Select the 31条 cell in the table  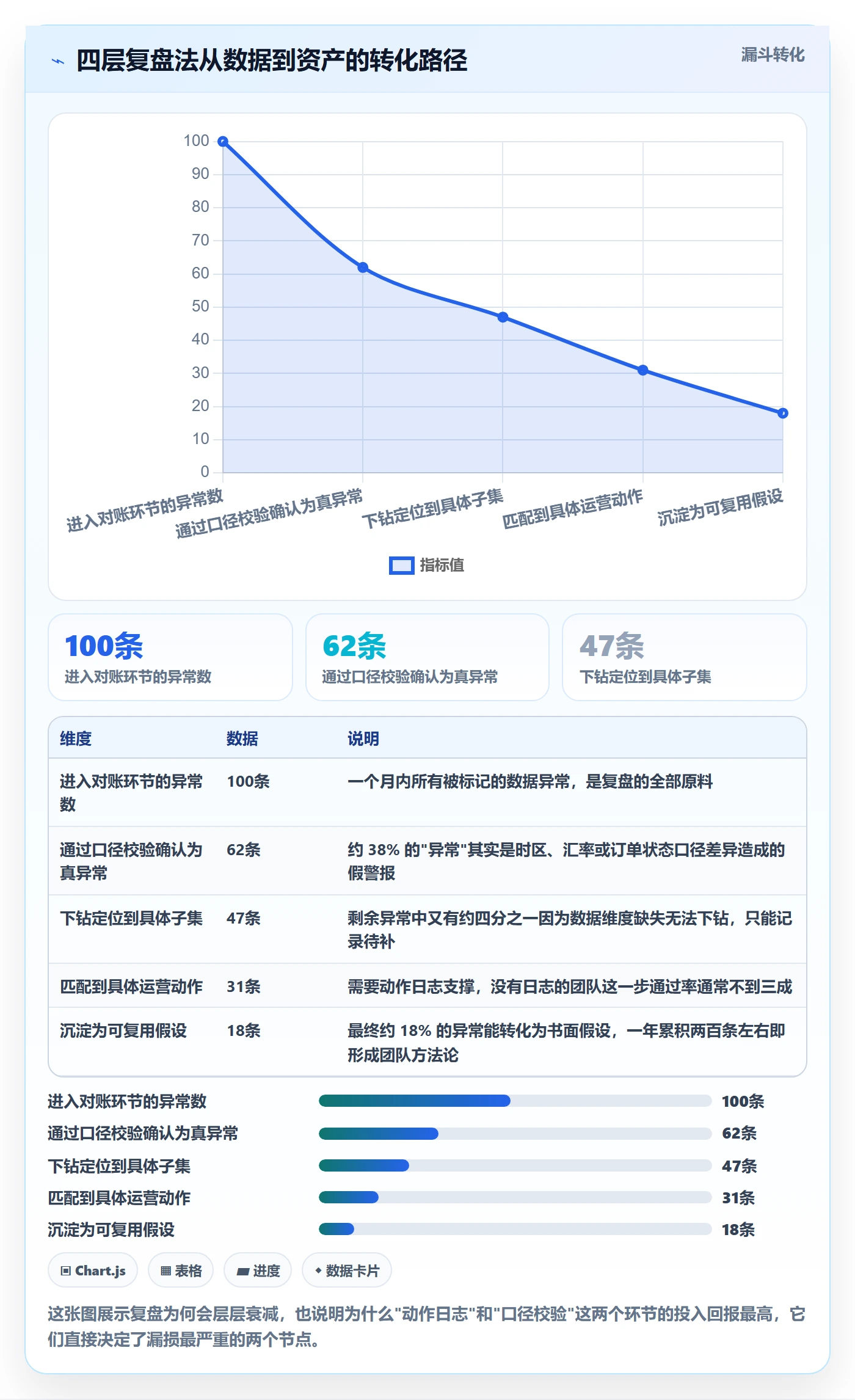tap(244, 986)
